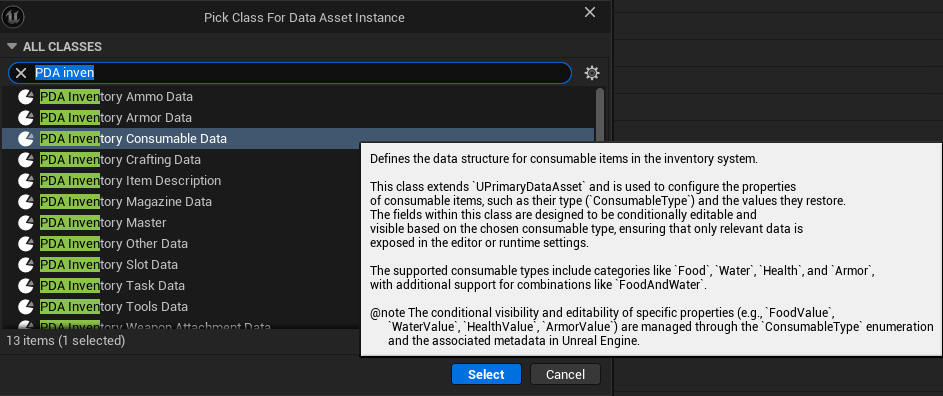
Task: Collapse the ALL CLASSES section
Action: tap(11, 46)
